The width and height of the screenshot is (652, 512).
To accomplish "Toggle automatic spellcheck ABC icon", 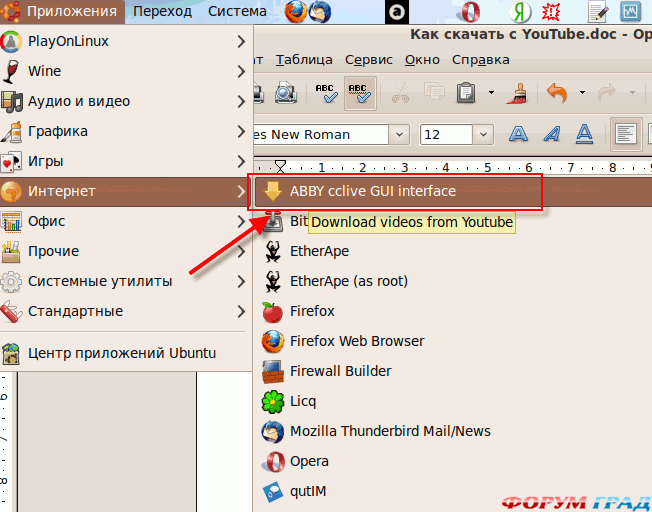I will tap(360, 93).
